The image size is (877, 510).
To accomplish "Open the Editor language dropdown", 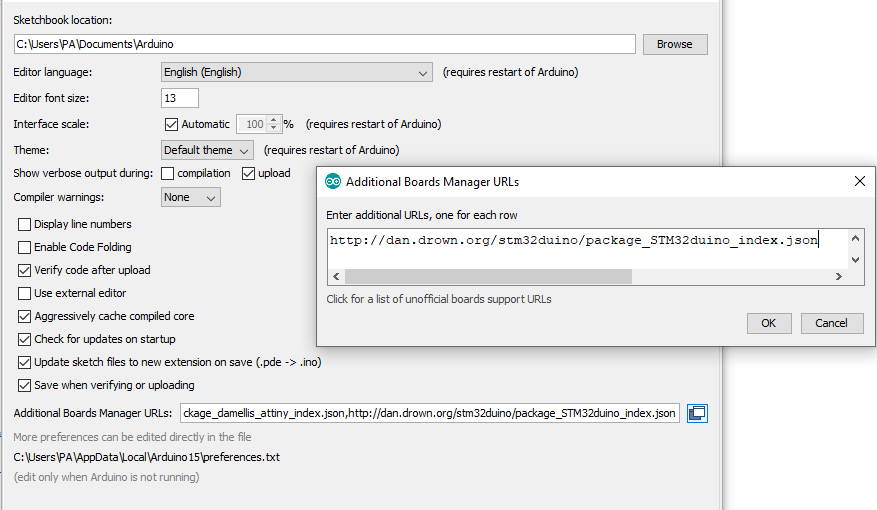I will point(296,72).
